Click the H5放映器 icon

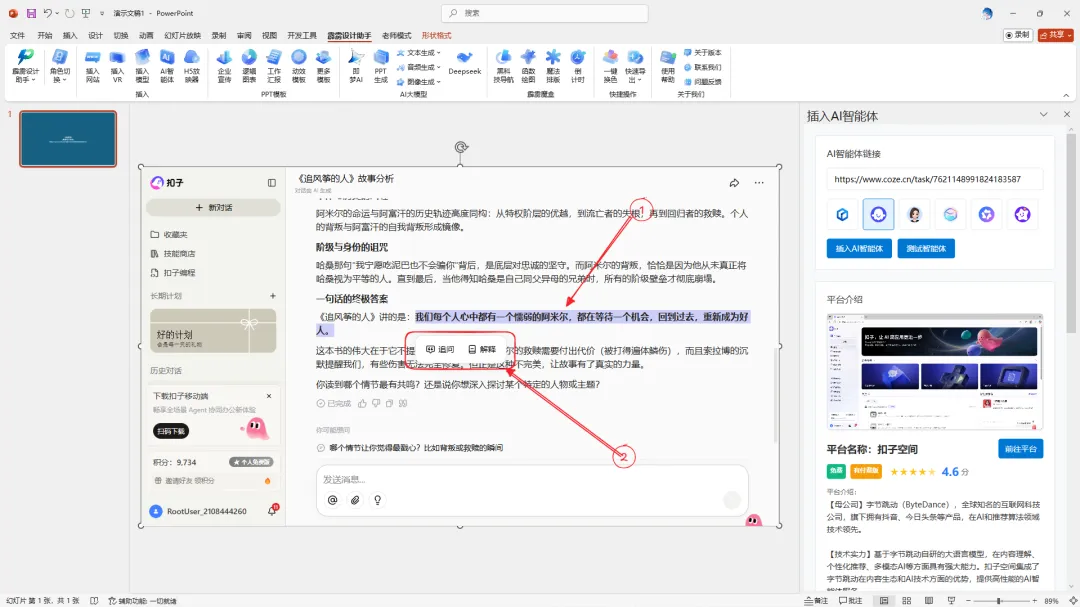[192, 66]
